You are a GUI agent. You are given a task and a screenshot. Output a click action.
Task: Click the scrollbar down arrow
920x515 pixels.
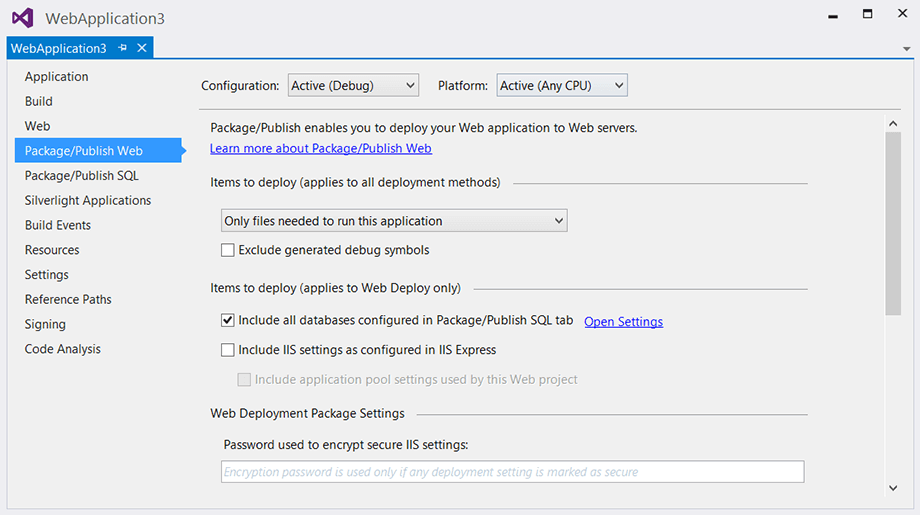coord(893,488)
